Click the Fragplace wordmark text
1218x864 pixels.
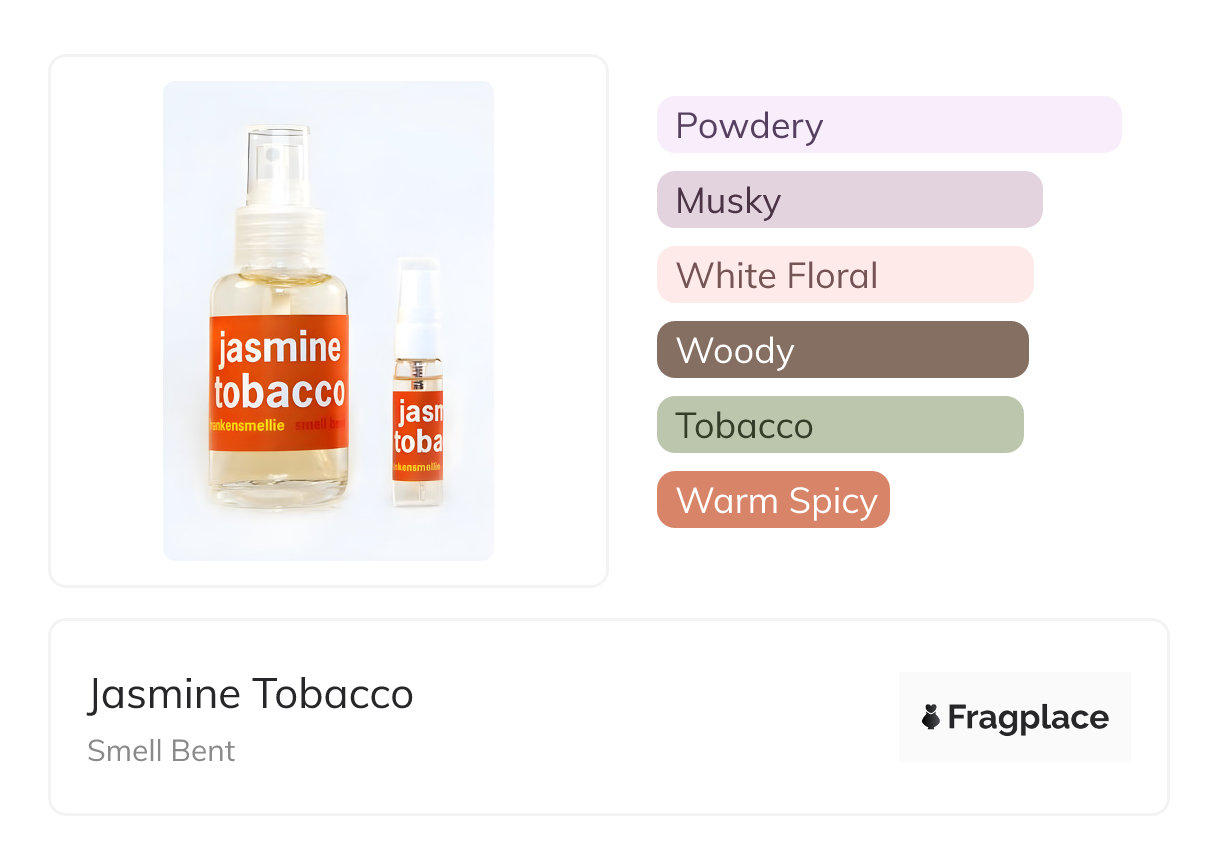click(1028, 718)
